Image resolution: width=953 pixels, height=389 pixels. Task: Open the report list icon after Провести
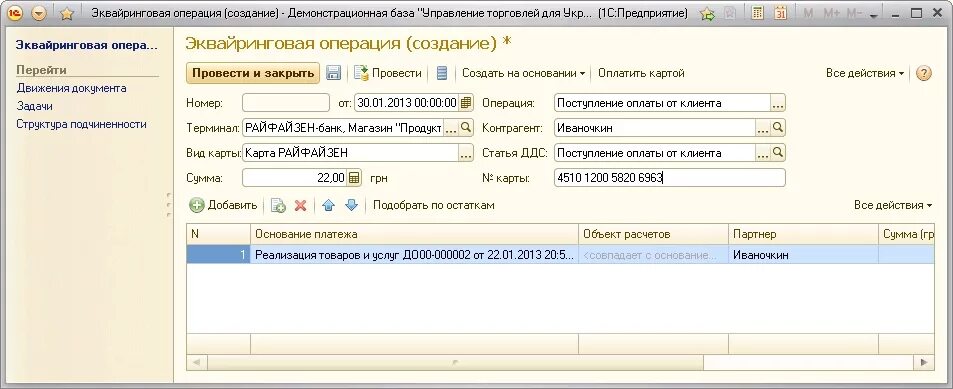point(442,74)
